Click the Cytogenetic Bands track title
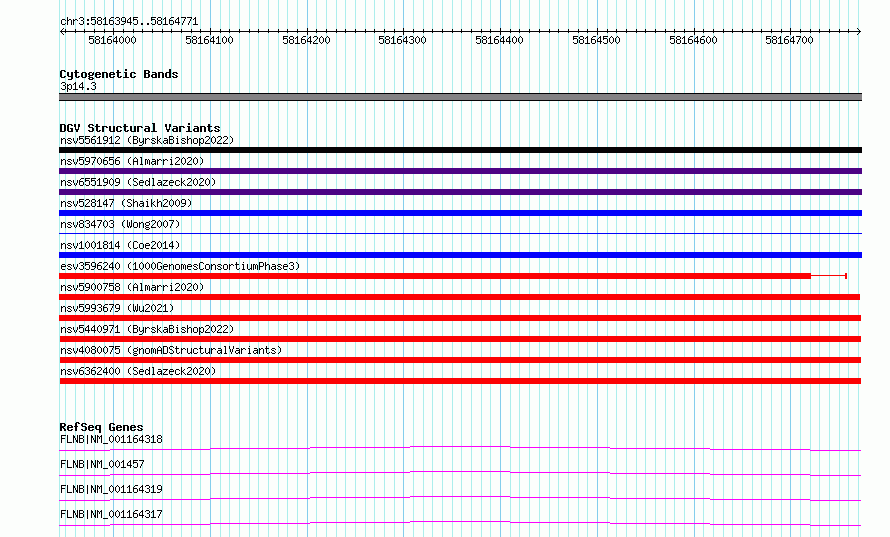The image size is (890, 537). 119,74
